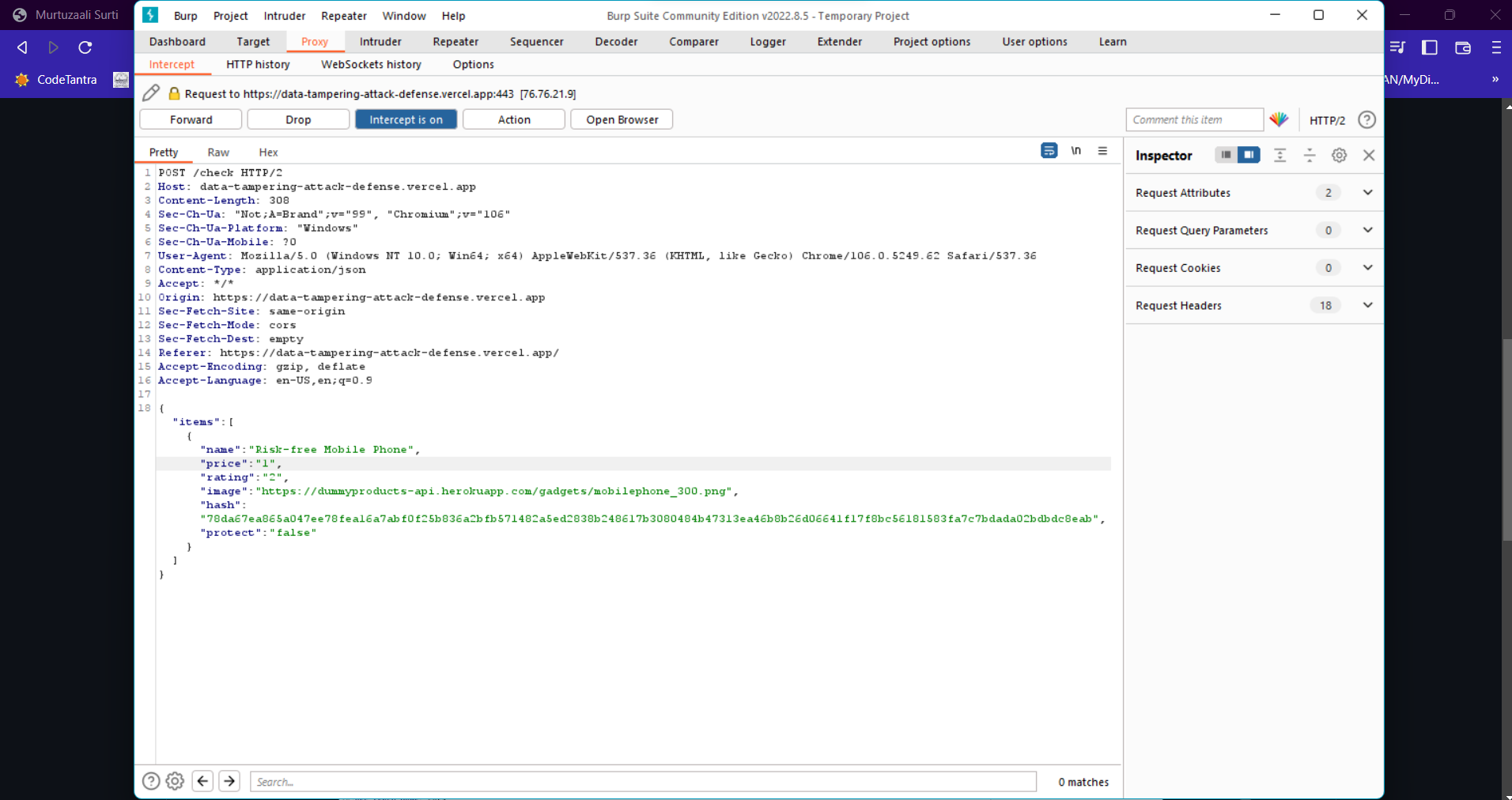Open the editor options hamburger menu

pos(1102,150)
